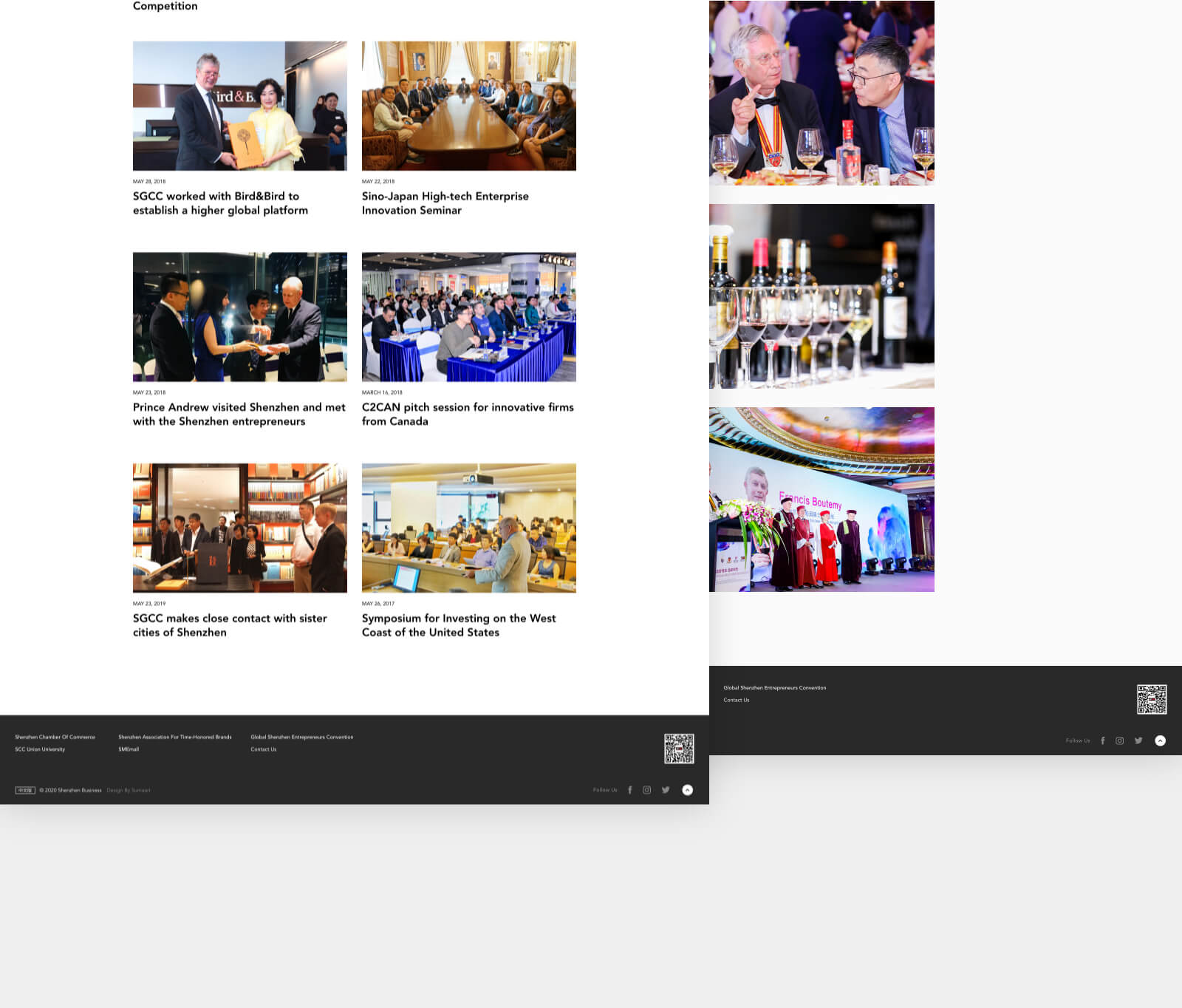Image resolution: width=1182 pixels, height=1008 pixels.
Task: Click the wine bottles and glasses photo
Action: coord(821,296)
